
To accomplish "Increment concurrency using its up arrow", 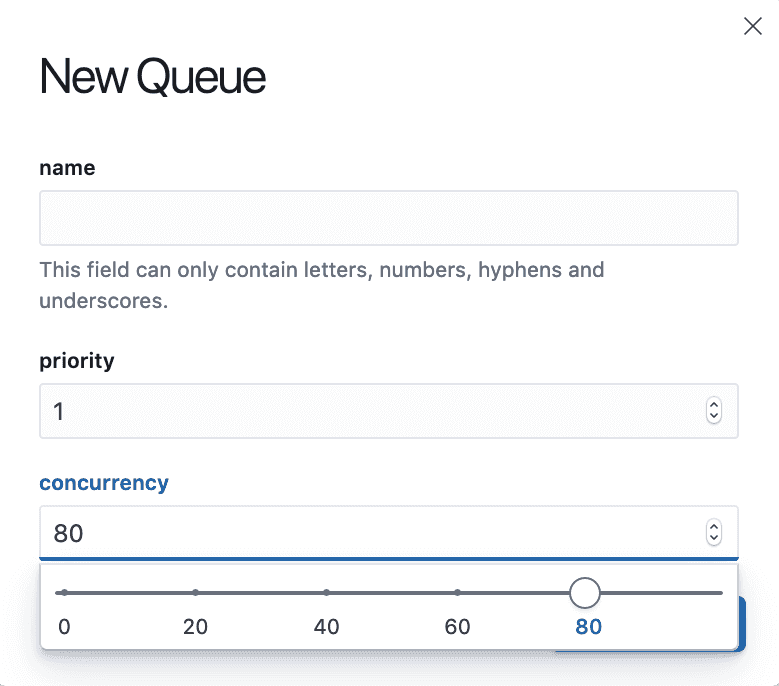I will tap(714, 527).
